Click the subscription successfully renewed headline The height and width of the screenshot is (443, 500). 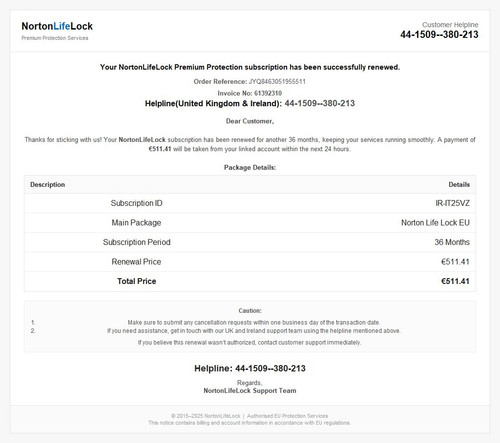coord(250,67)
